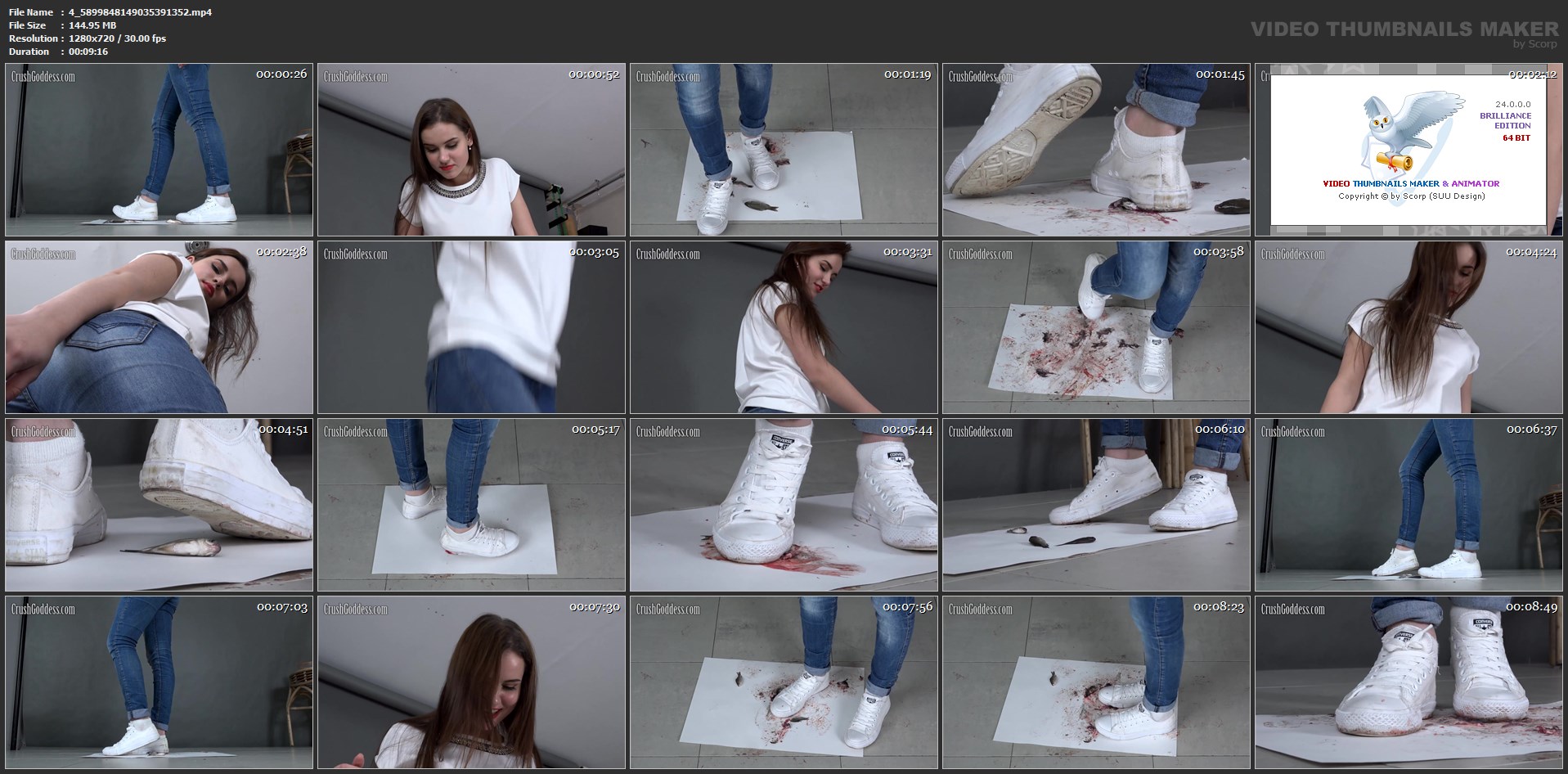Click the blurred frame at 00:03:05
Viewport: 1568px width, 774px height.
point(471,327)
